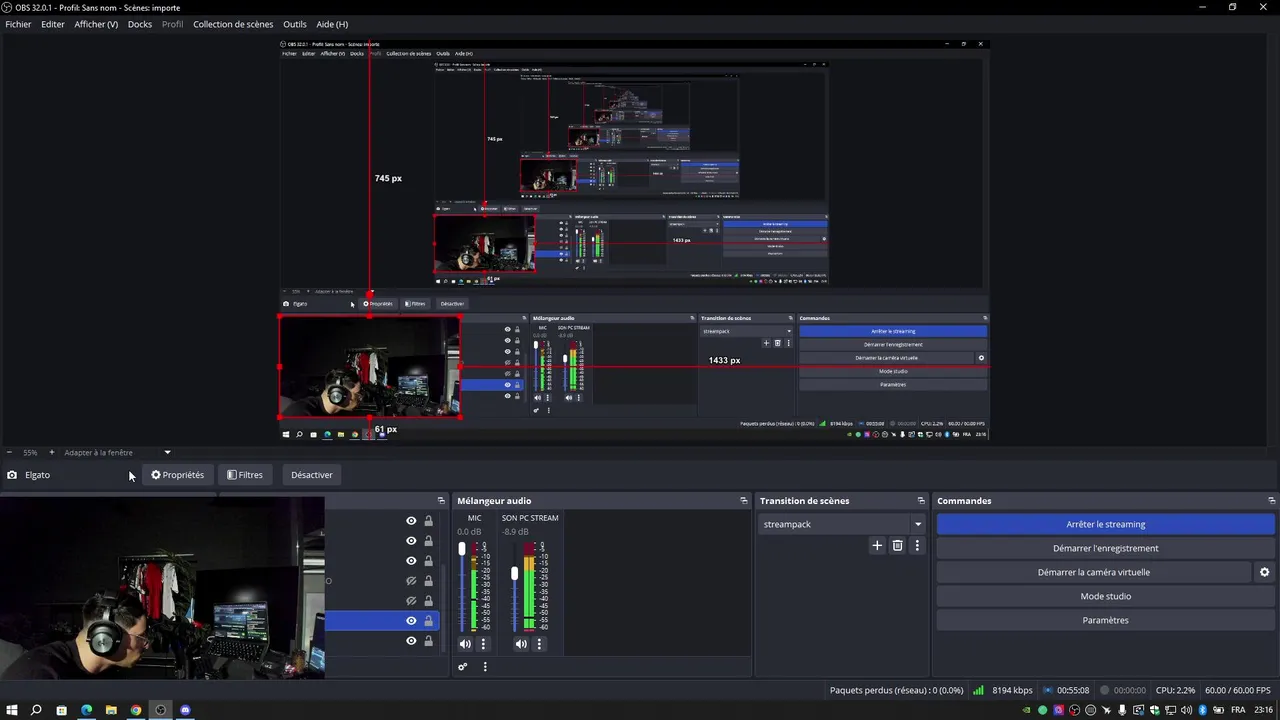Open the Windows Start menu
1280x720 pixels.
tap(12, 710)
